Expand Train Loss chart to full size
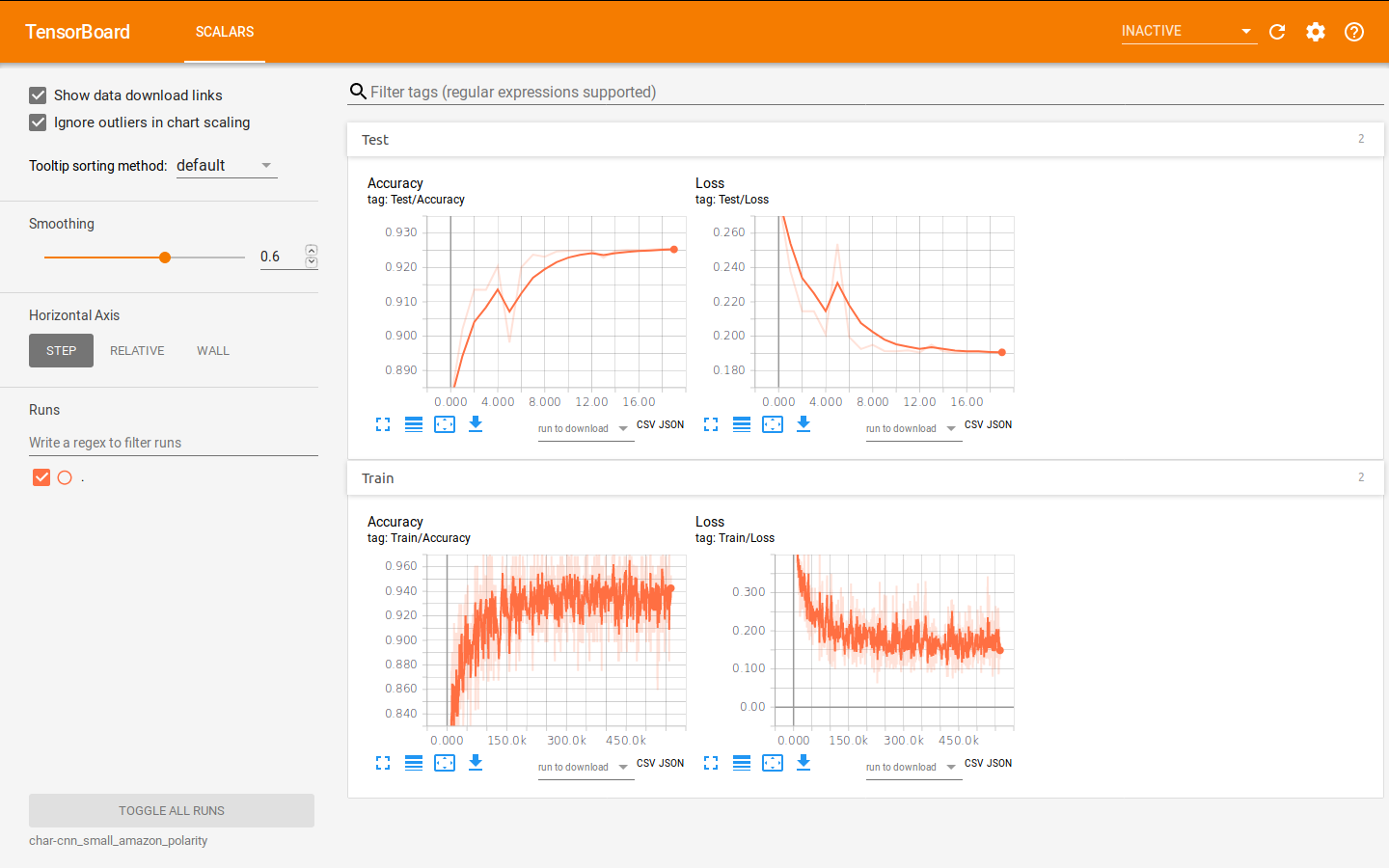 point(711,763)
